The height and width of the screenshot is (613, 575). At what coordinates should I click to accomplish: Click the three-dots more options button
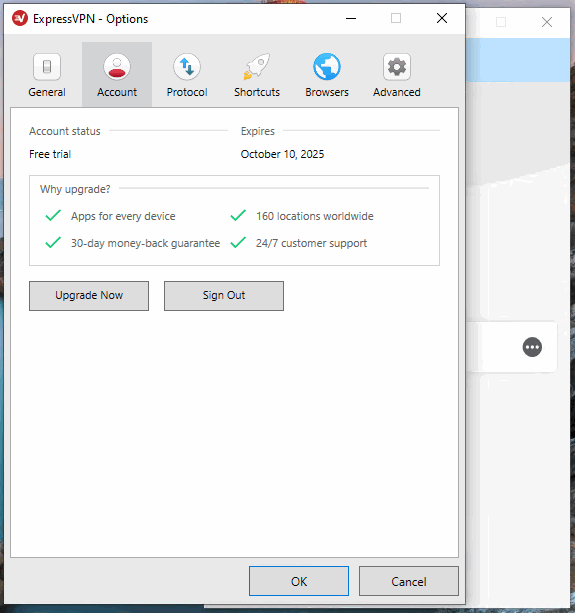point(532,347)
